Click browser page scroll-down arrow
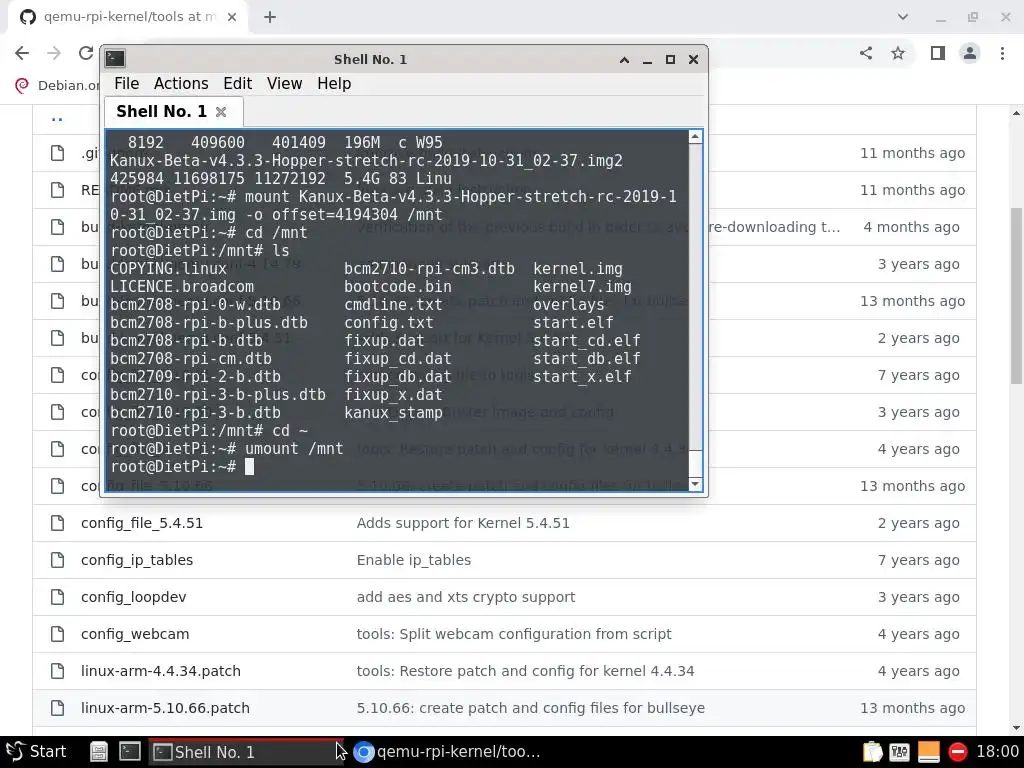This screenshot has height=768, width=1024. click(1017, 728)
